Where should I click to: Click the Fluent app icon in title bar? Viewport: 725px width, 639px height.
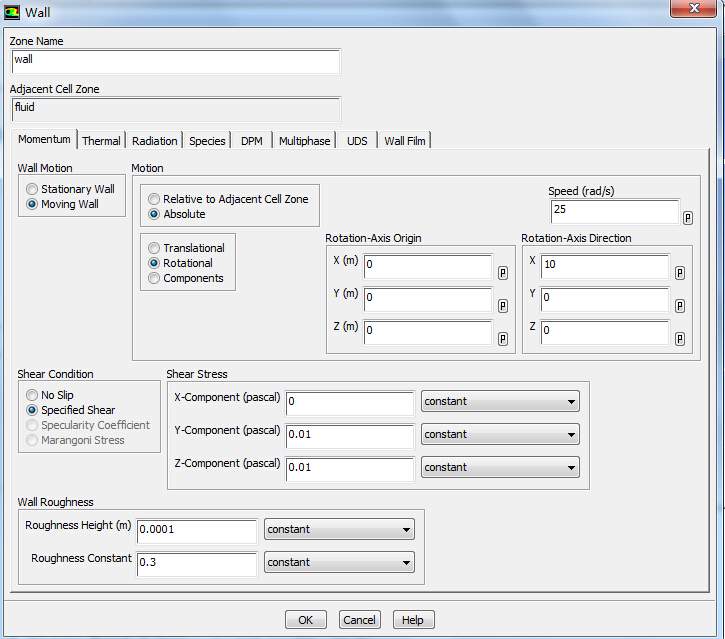(12, 12)
